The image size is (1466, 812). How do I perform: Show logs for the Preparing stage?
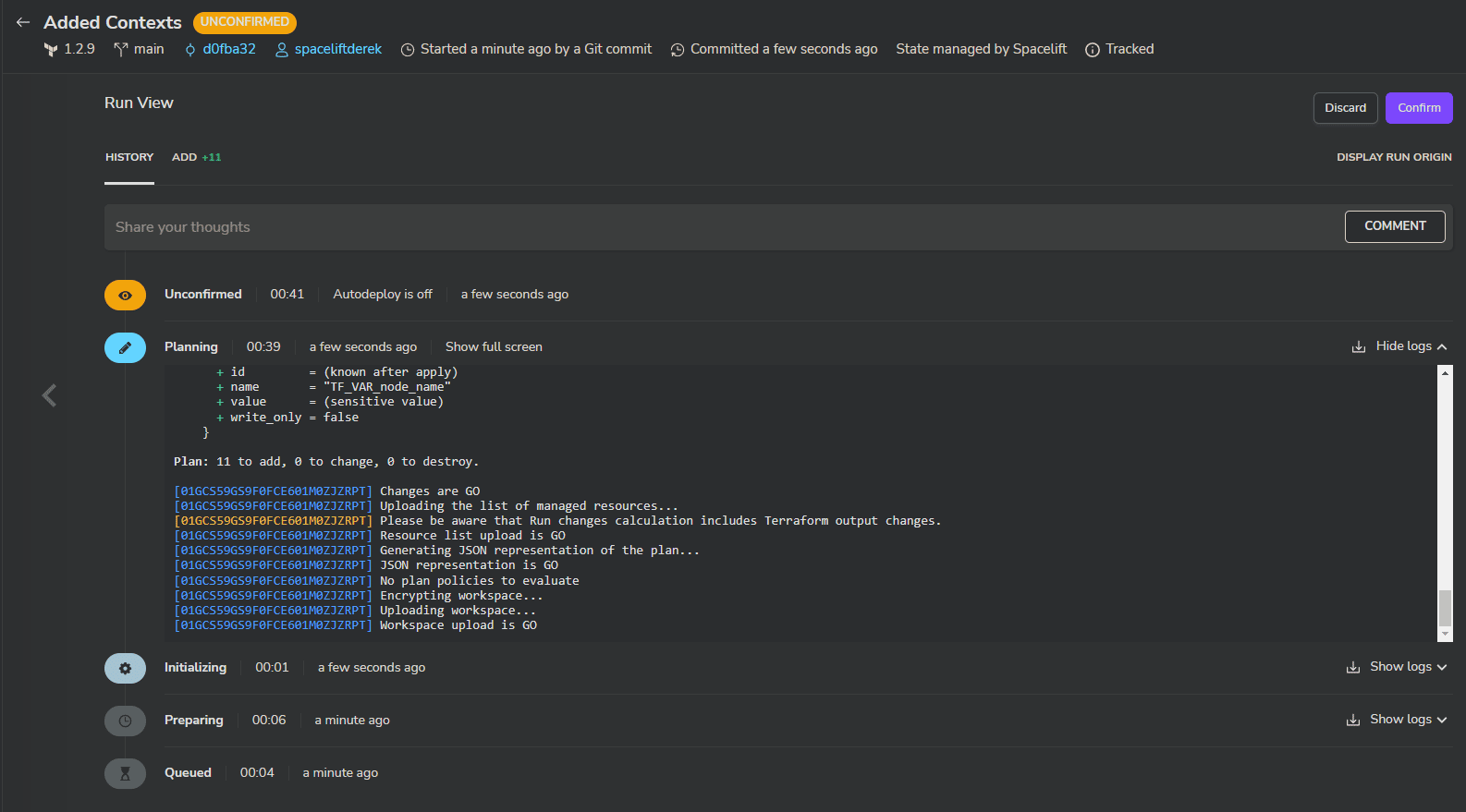[x=1409, y=720]
